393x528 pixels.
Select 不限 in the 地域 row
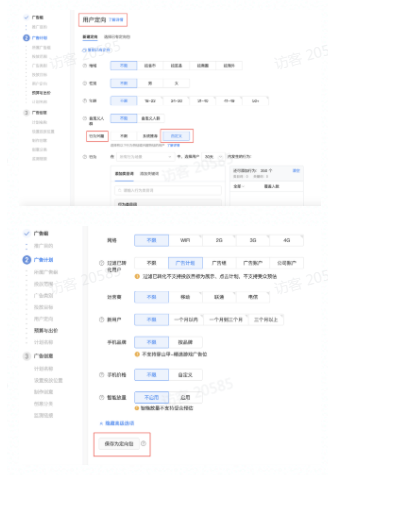pyautogui.click(x=124, y=66)
